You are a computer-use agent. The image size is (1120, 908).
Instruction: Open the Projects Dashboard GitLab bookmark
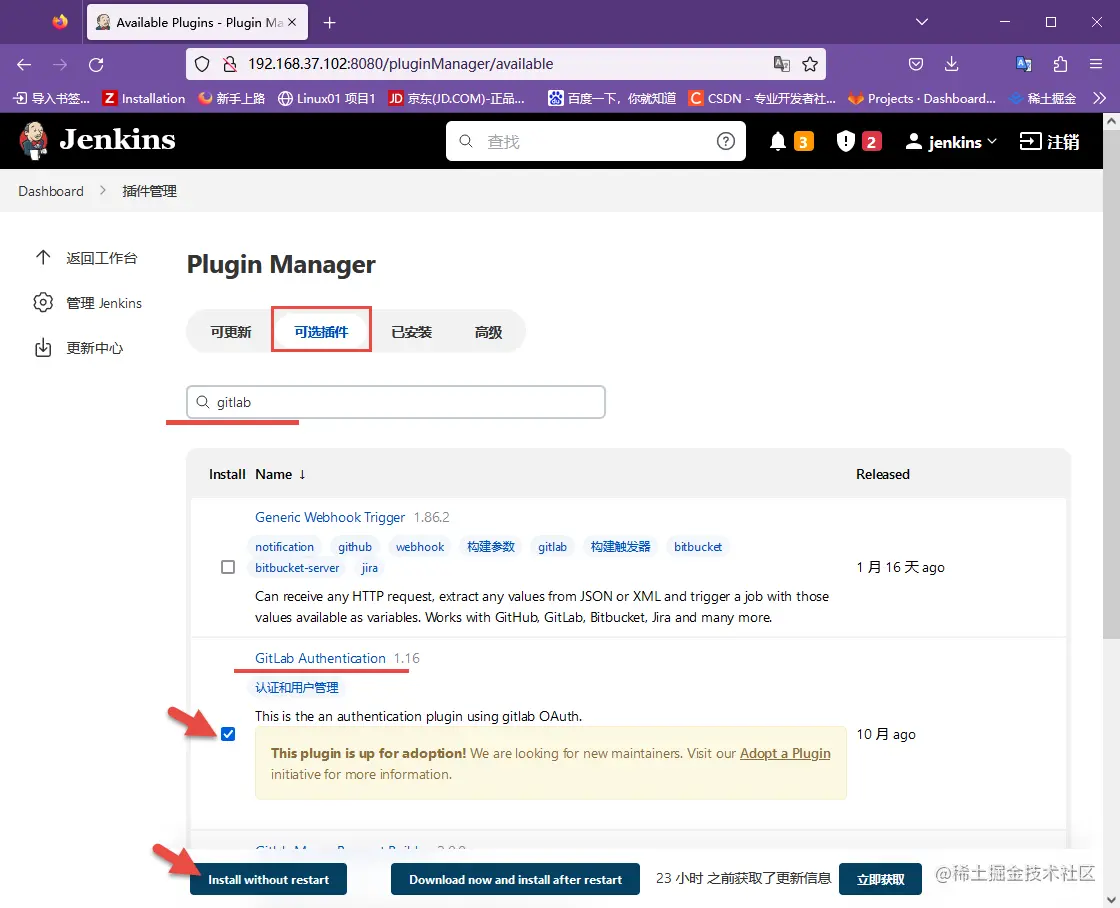click(x=921, y=98)
